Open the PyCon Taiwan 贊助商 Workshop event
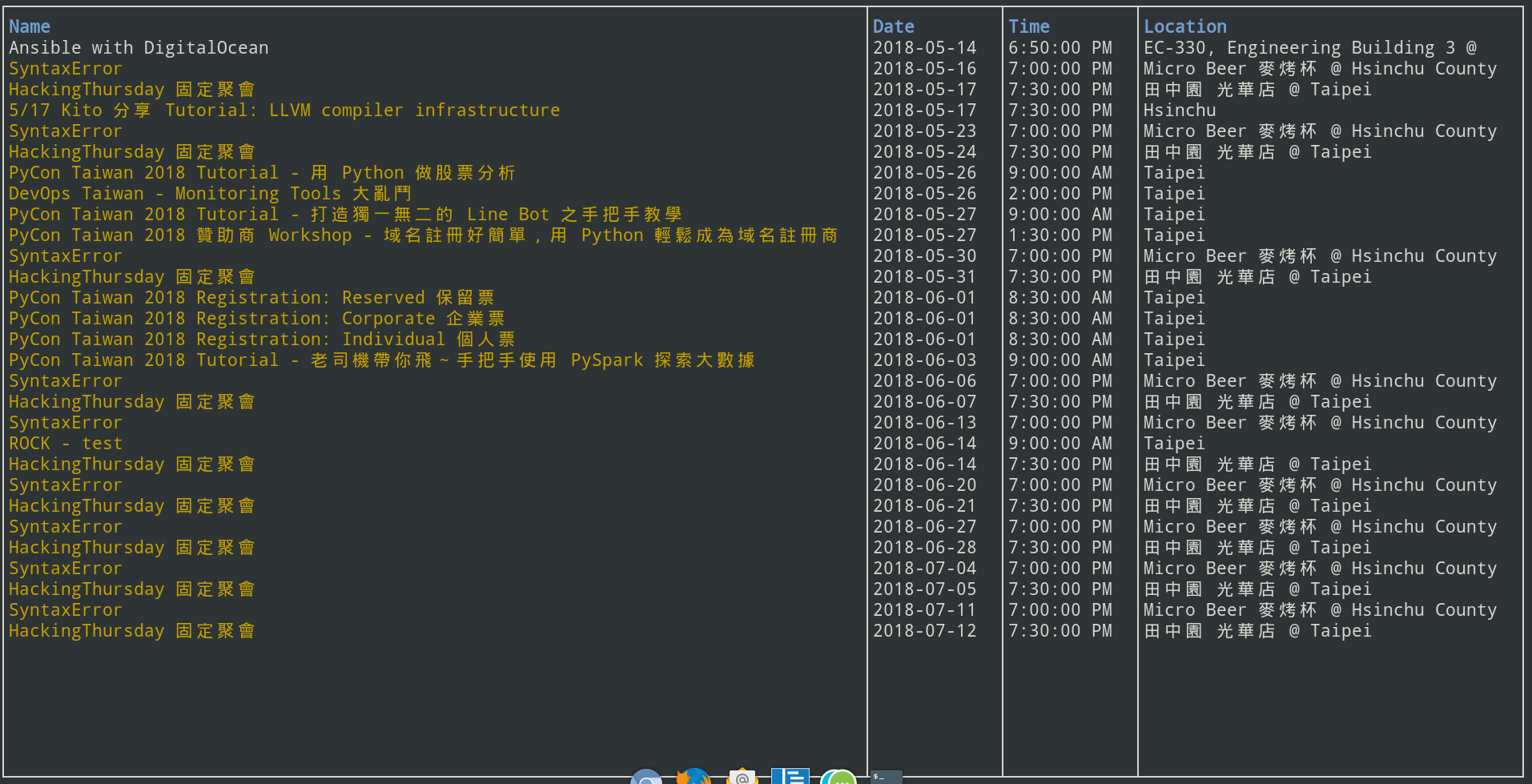This screenshot has width=1532, height=784. (423, 235)
